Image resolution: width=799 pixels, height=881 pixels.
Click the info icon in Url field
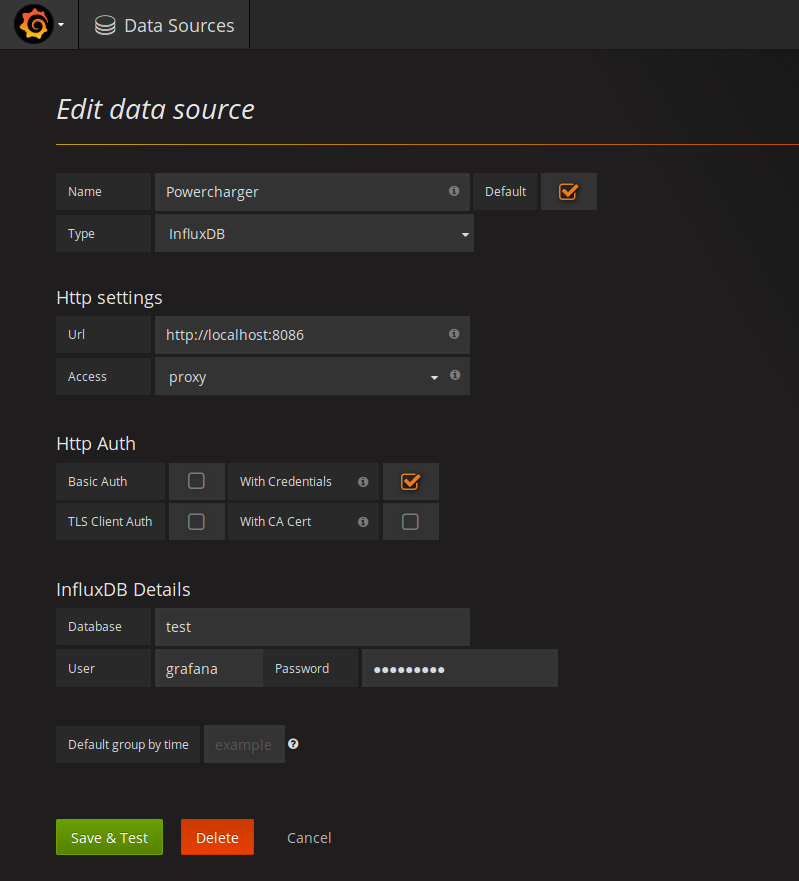(454, 334)
